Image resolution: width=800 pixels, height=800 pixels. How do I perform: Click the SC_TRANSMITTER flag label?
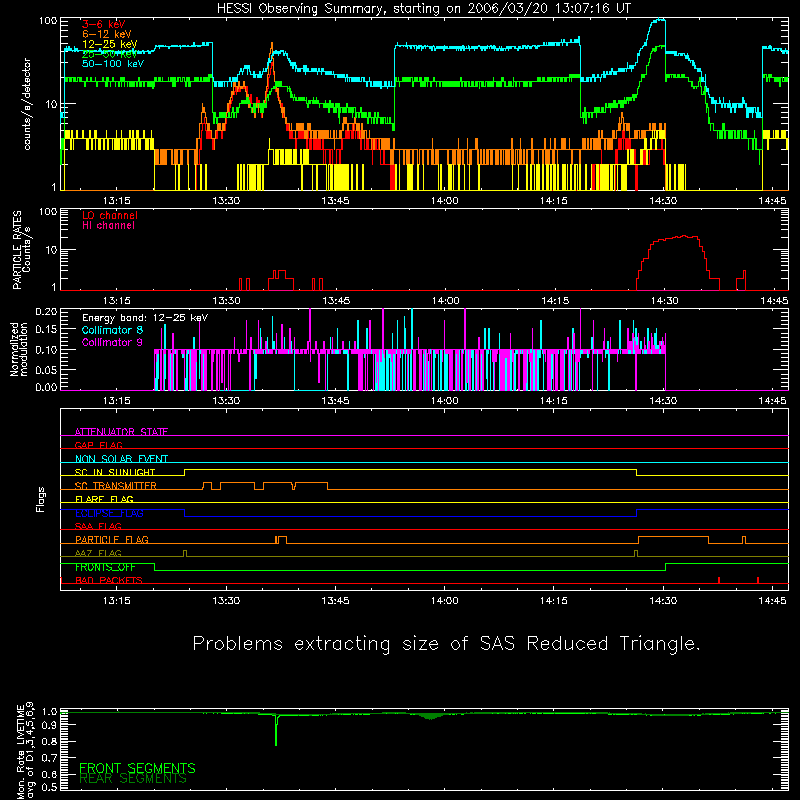tap(116, 486)
